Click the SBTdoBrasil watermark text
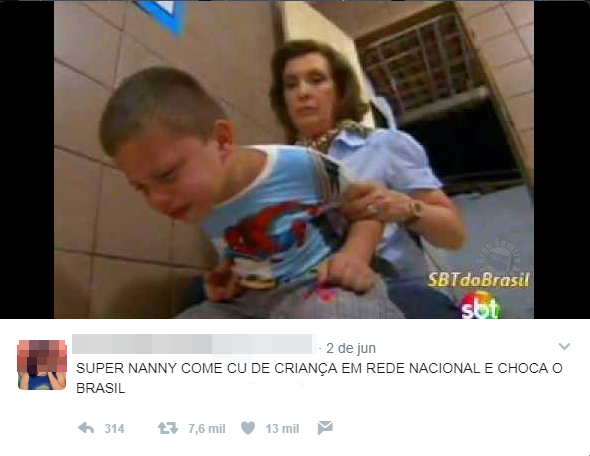This screenshot has width=590, height=456. [478, 280]
